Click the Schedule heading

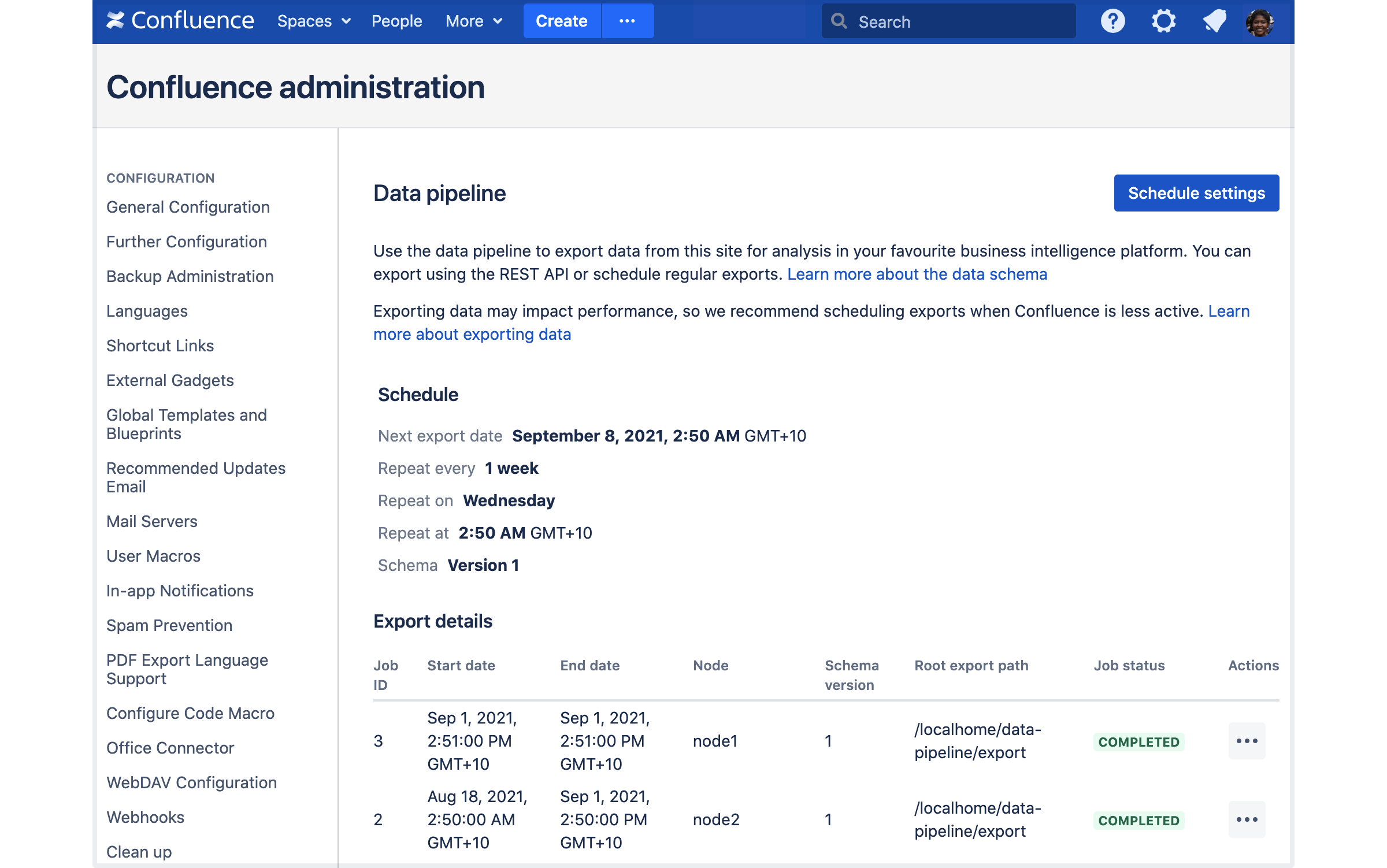click(x=418, y=395)
